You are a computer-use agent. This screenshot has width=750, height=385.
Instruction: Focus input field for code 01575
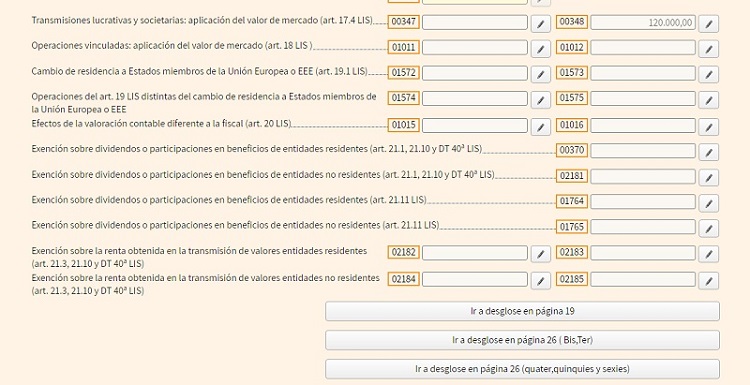pyautogui.click(x=643, y=98)
